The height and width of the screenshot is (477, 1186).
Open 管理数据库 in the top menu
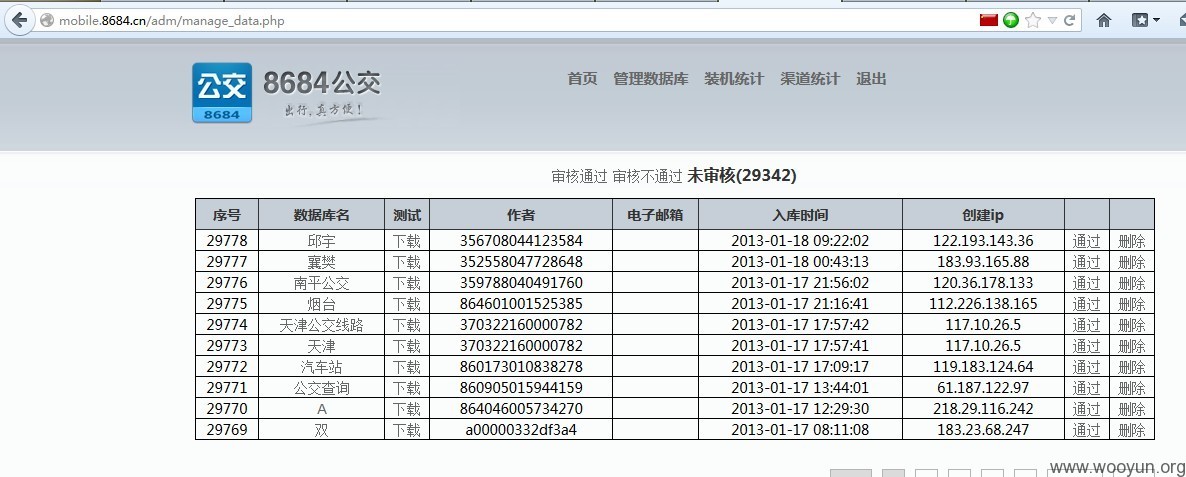[x=650, y=79]
